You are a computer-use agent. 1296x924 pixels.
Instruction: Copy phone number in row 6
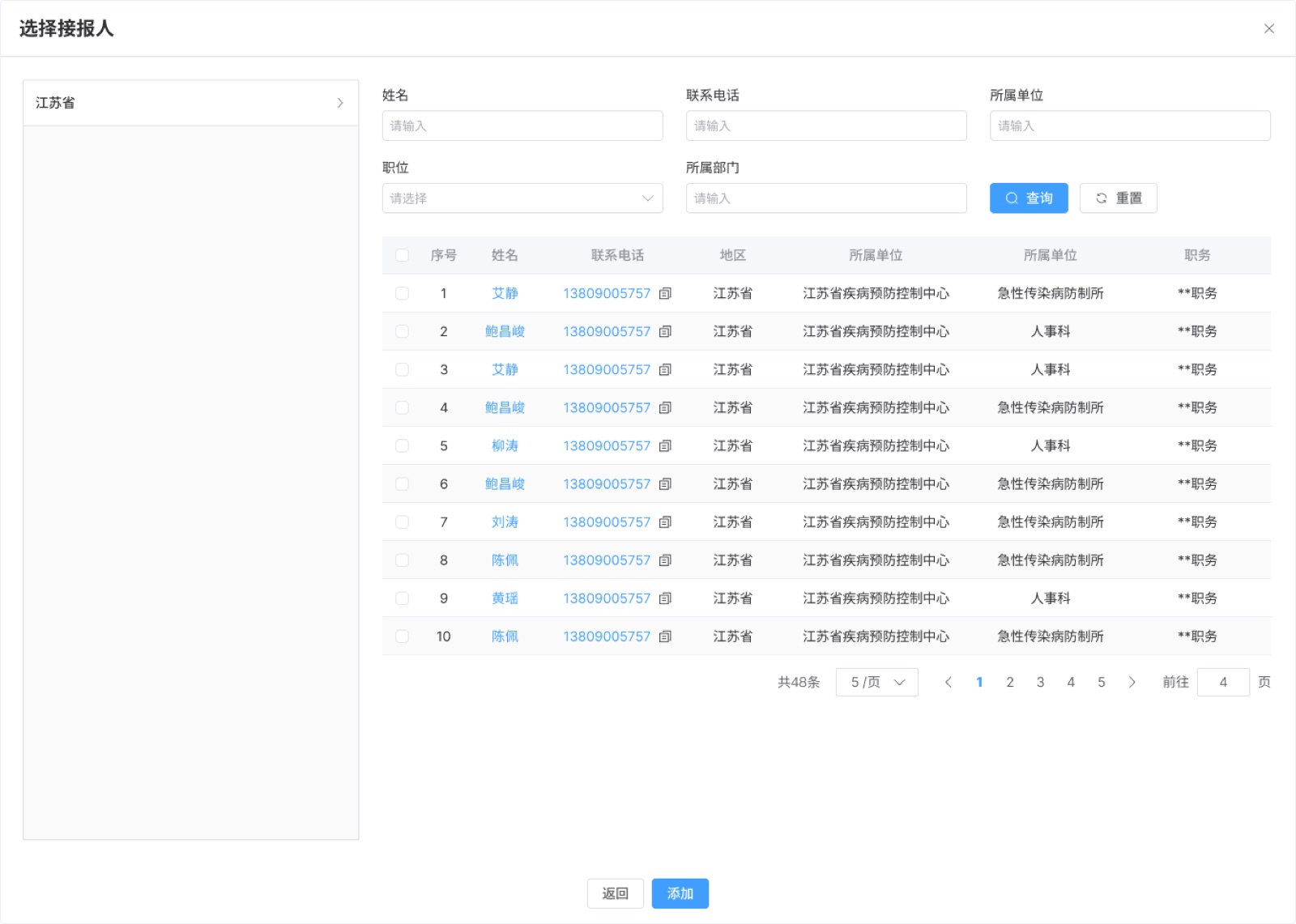pyautogui.click(x=665, y=483)
